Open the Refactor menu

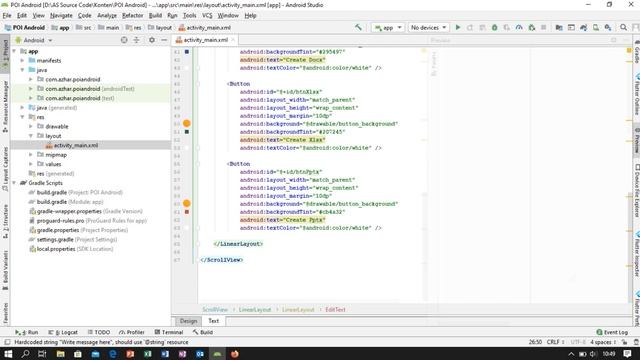coord(133,16)
